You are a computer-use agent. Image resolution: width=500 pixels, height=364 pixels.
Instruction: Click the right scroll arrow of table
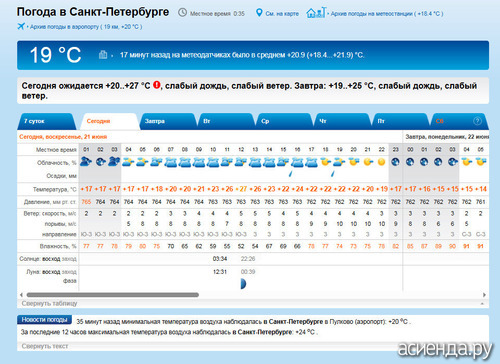(x=484, y=295)
